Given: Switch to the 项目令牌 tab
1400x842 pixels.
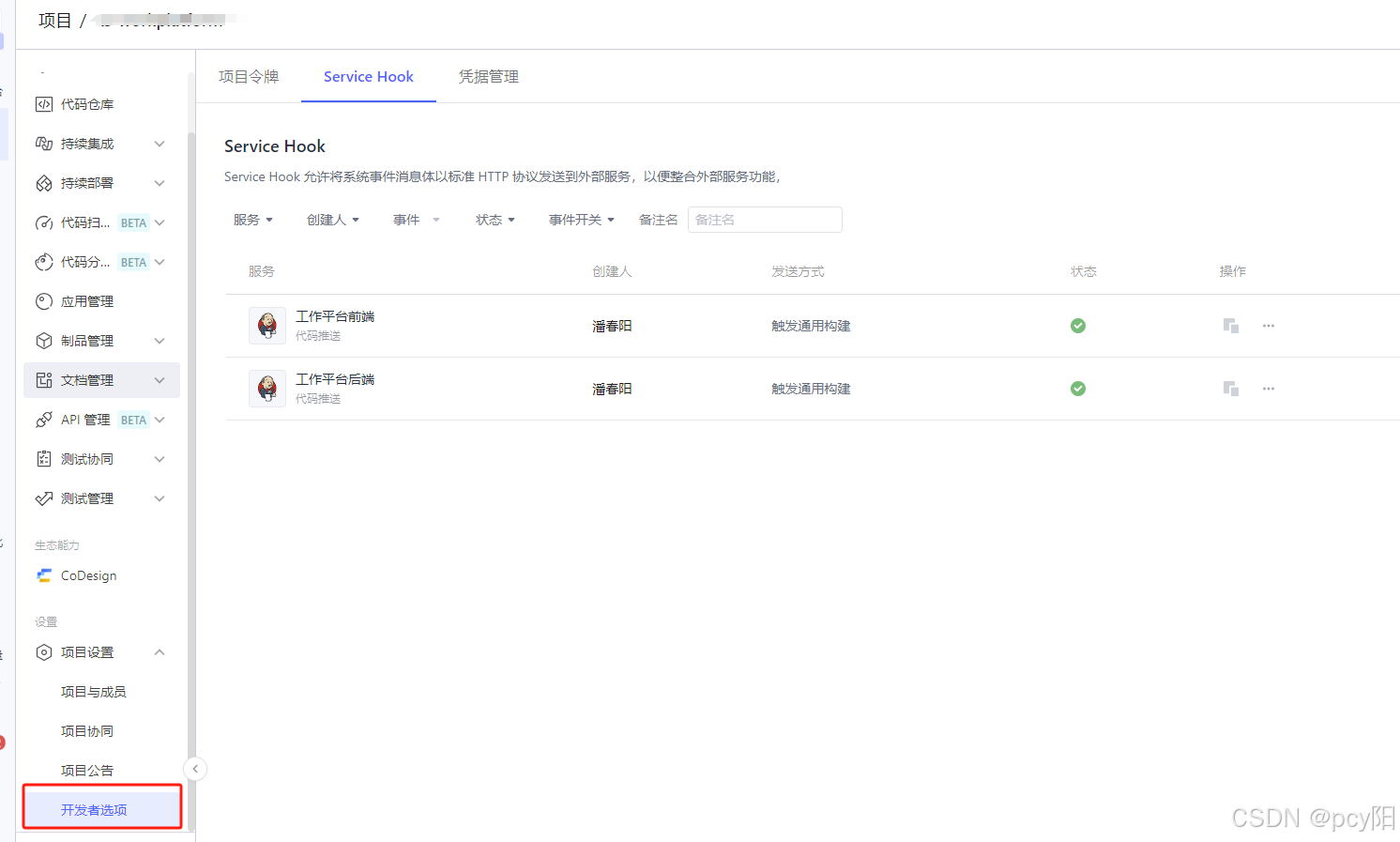Looking at the screenshot, I should 248,76.
